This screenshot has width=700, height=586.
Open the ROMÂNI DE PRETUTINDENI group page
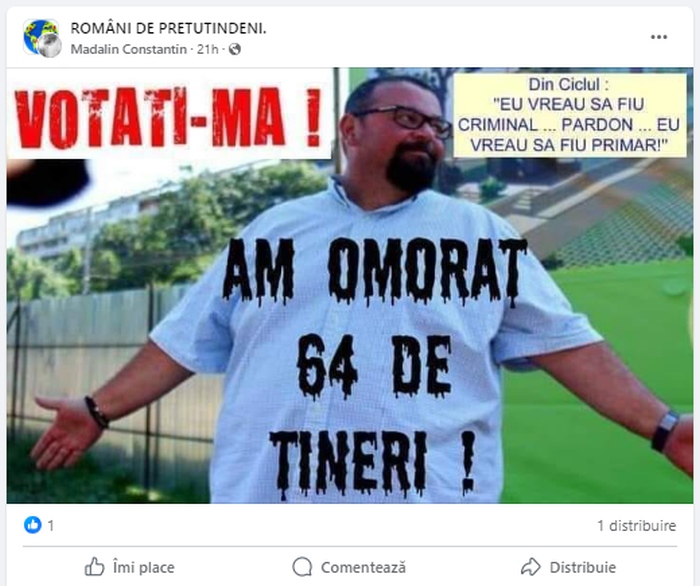(168, 28)
